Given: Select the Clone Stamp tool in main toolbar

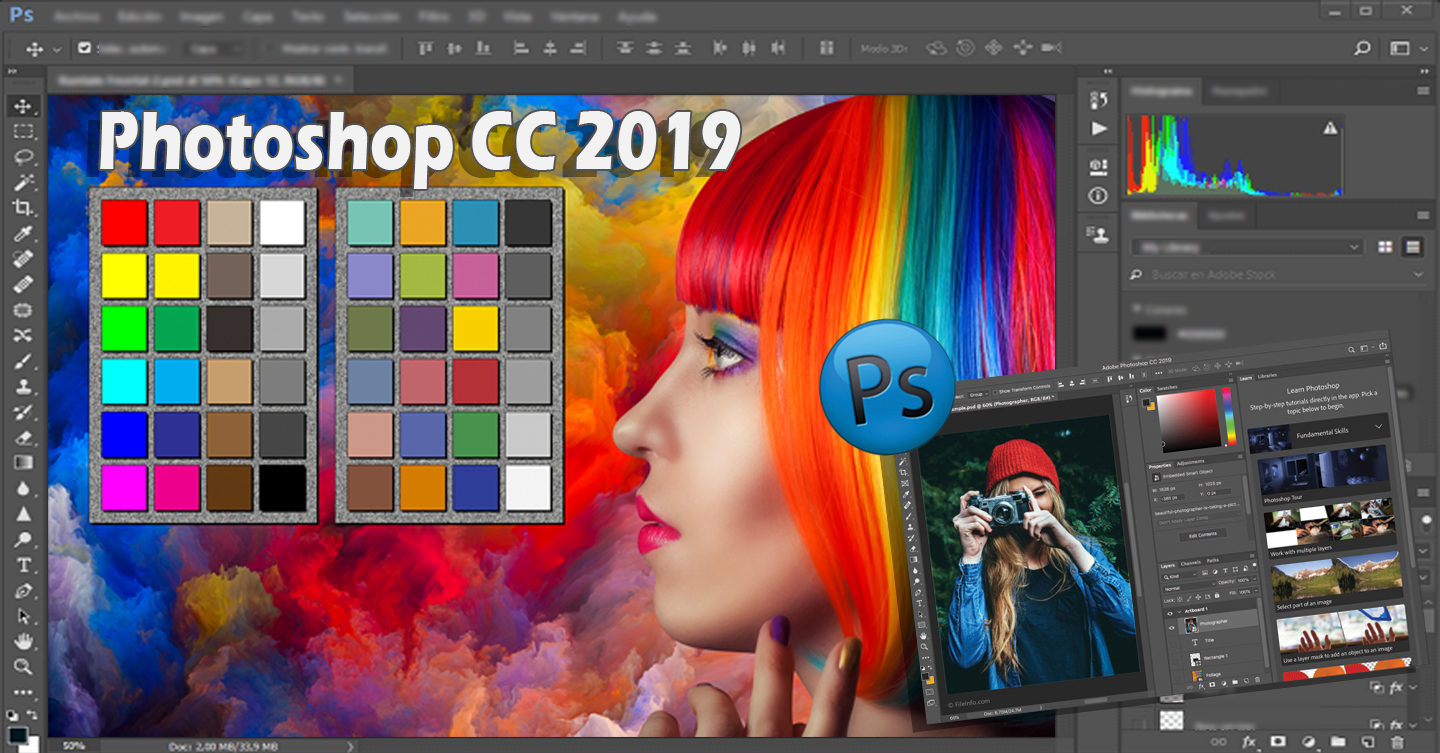Looking at the screenshot, I should (23, 386).
